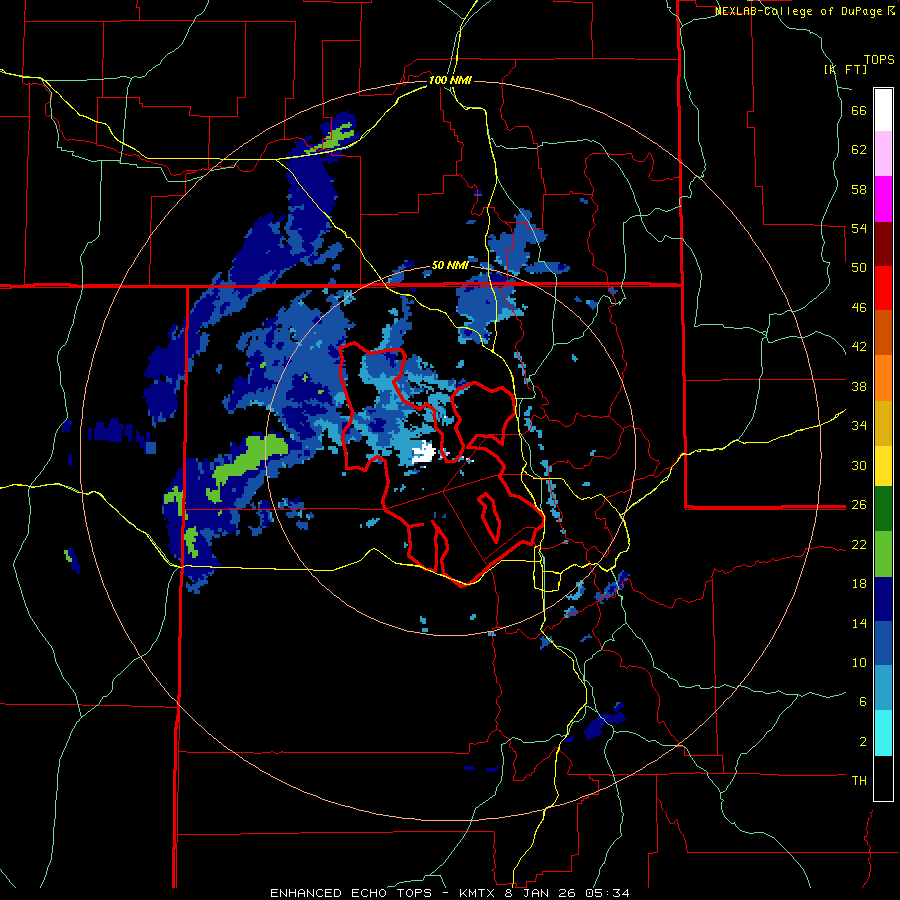Click the magenta segment of the tops legend

(x=883, y=199)
